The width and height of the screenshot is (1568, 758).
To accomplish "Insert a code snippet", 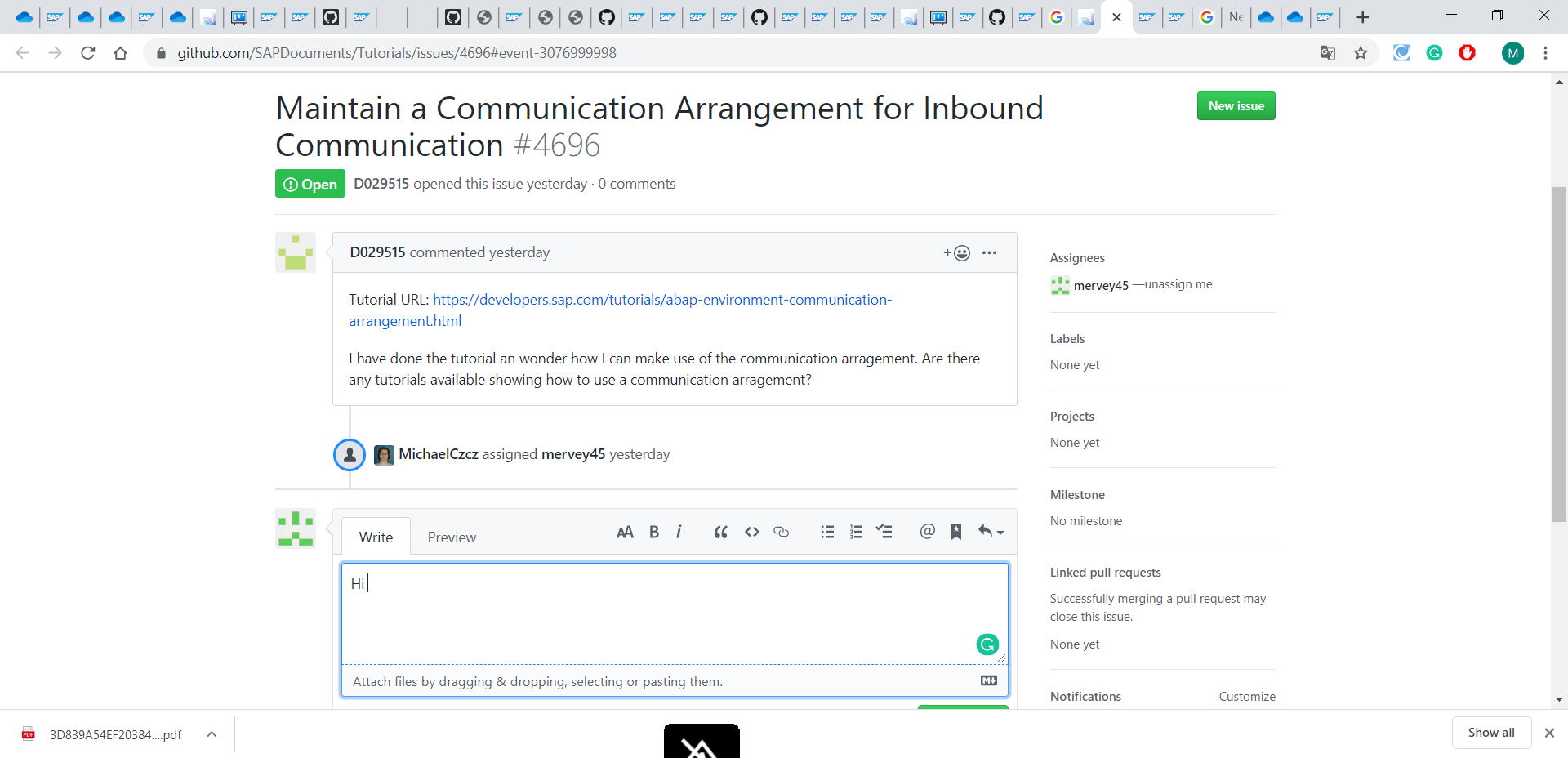I will point(752,532).
